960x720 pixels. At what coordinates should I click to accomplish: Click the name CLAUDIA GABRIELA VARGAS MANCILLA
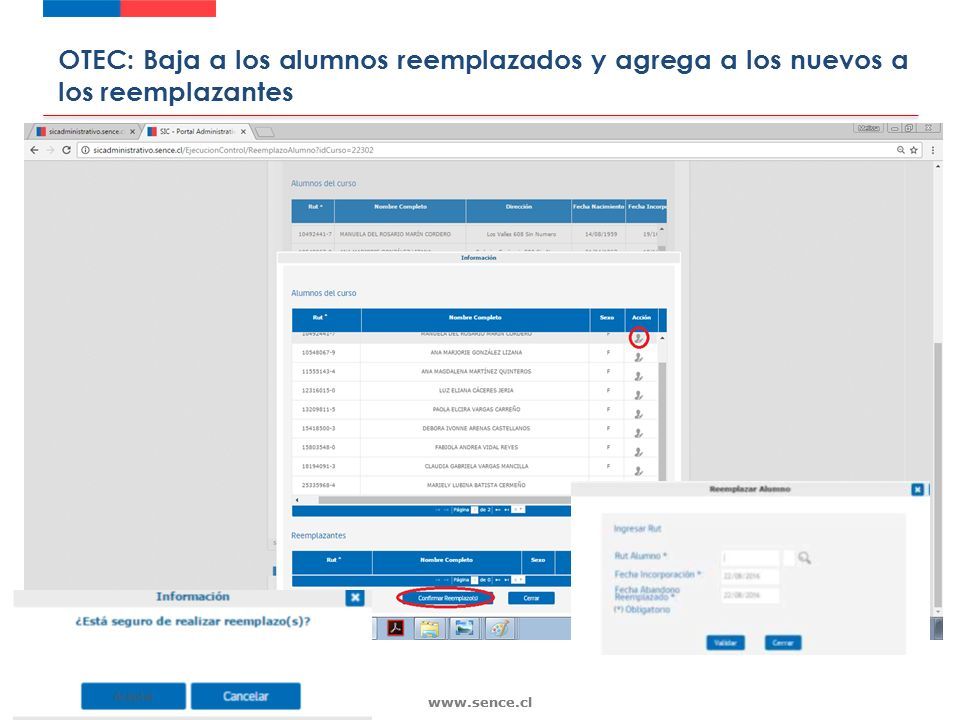point(476,467)
